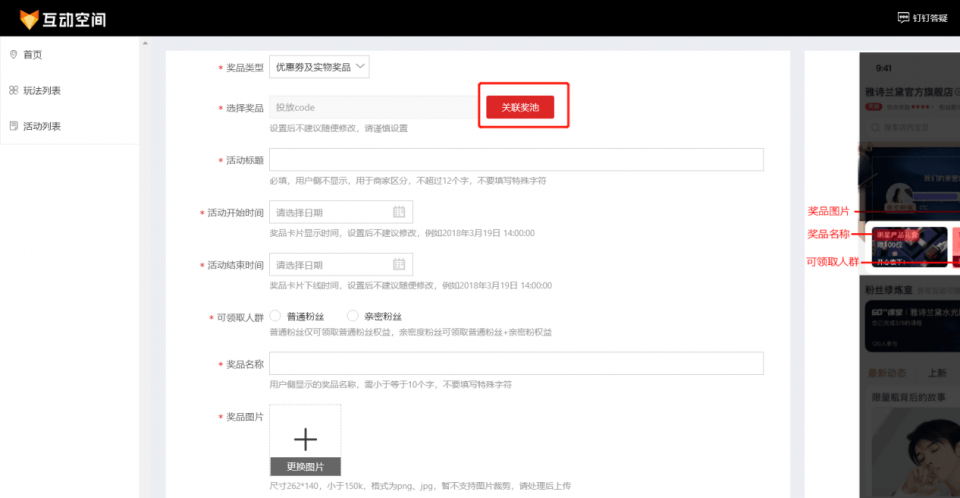Select the 亲密粉丝 radio button
The image size is (960, 498).
coord(354,317)
